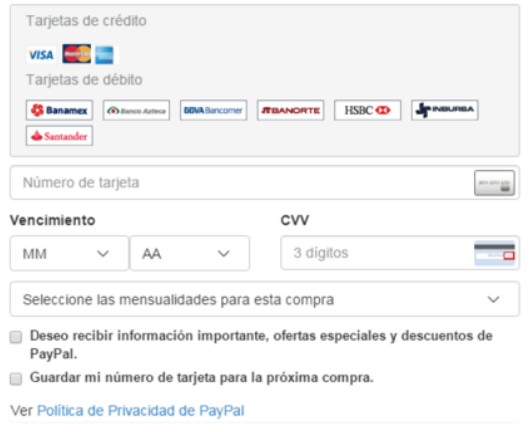Select the Banorte debit logo
Image resolution: width=532 pixels, height=432 pixels.
[290, 110]
